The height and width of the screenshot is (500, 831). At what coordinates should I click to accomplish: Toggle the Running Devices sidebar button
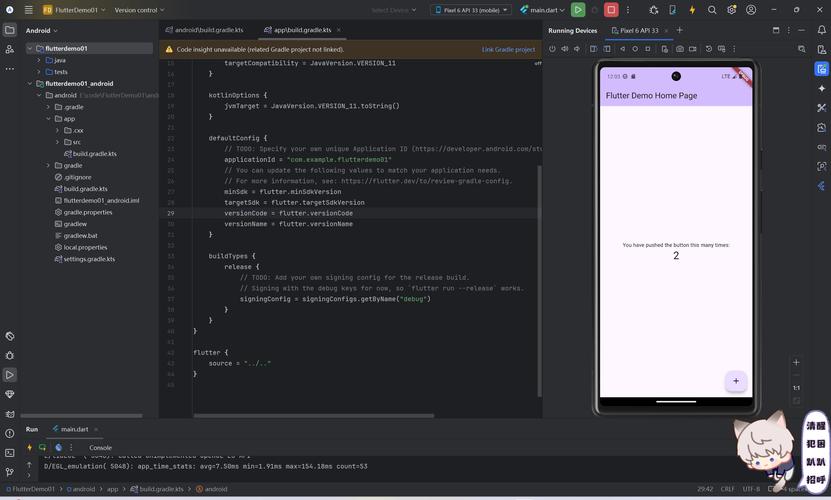pyautogui.click(x=821, y=69)
